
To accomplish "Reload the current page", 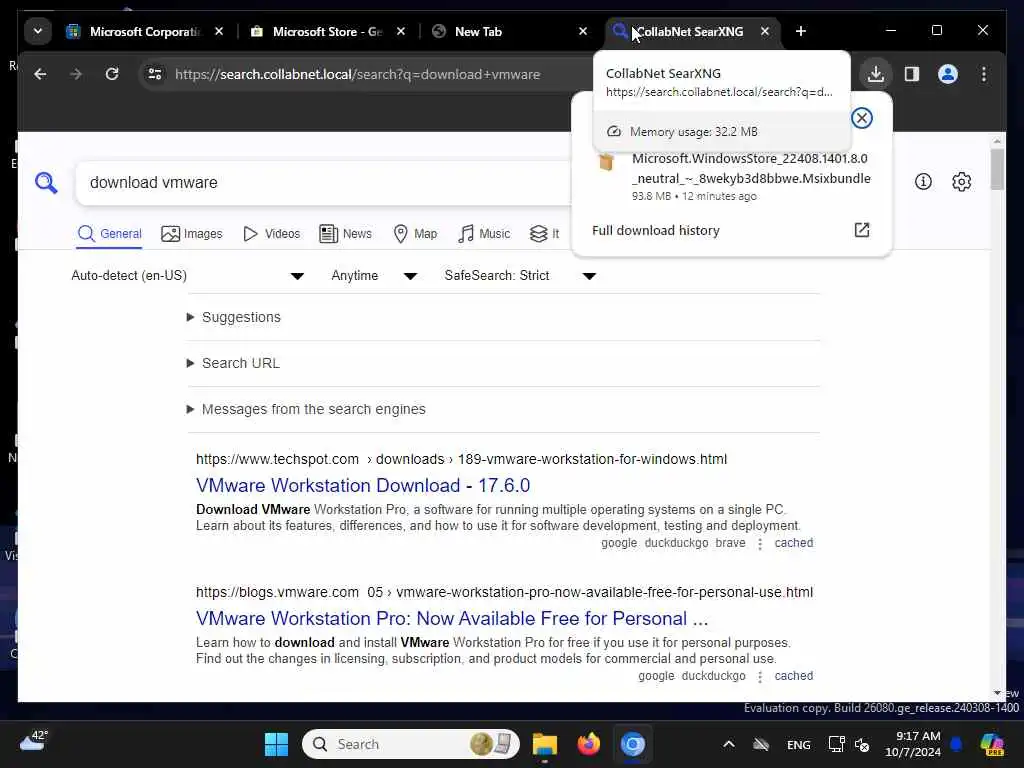I will (112, 74).
